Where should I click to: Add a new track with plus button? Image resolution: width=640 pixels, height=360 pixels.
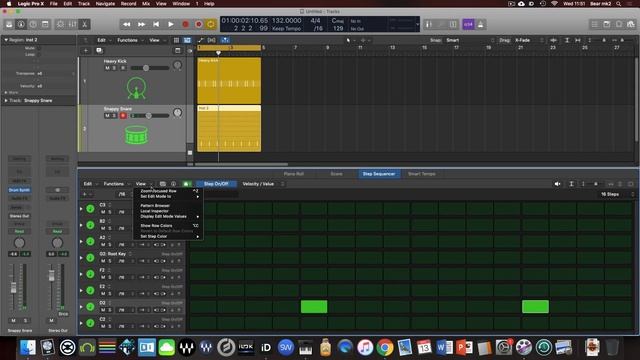(86, 51)
